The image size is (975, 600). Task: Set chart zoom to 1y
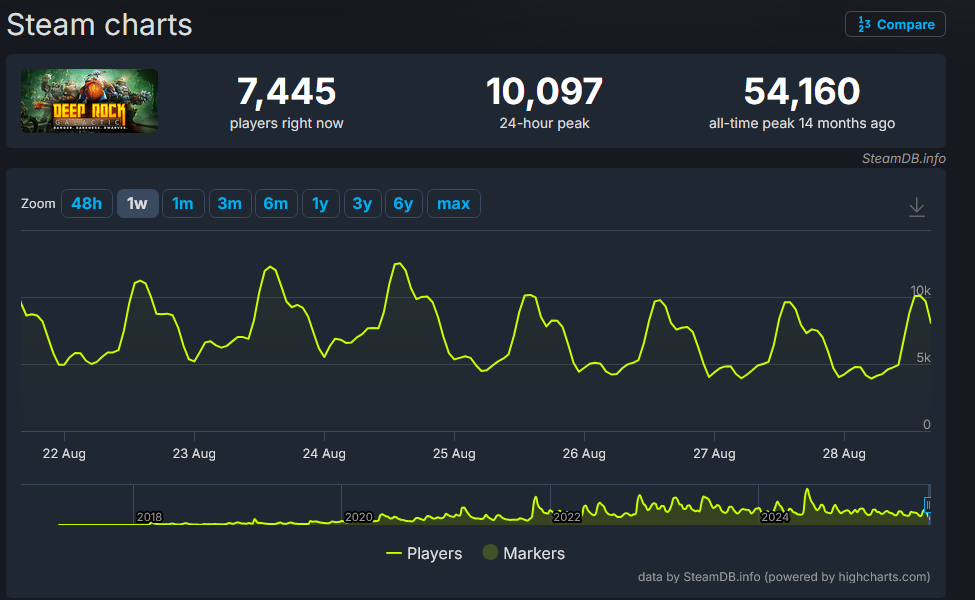320,203
